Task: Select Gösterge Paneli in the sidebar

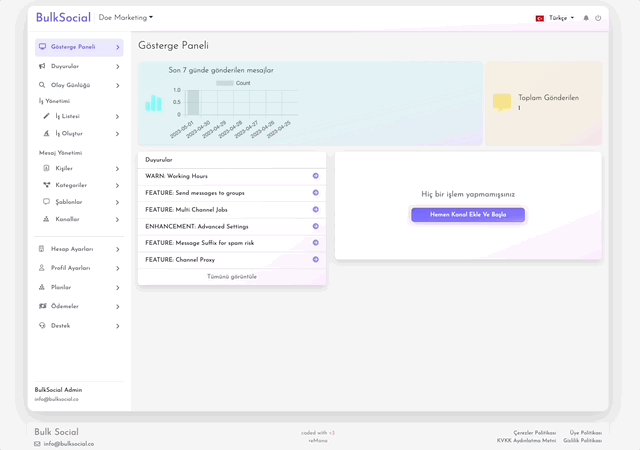Action: 79,47
